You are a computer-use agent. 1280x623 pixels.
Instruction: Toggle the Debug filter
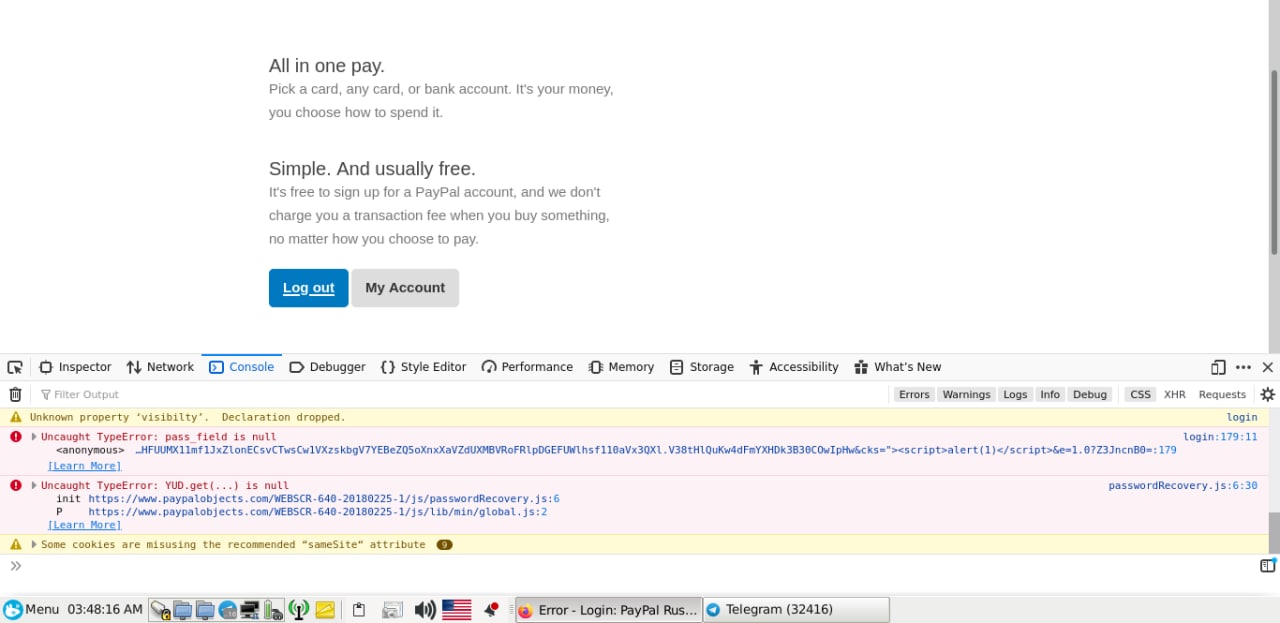[1090, 394]
